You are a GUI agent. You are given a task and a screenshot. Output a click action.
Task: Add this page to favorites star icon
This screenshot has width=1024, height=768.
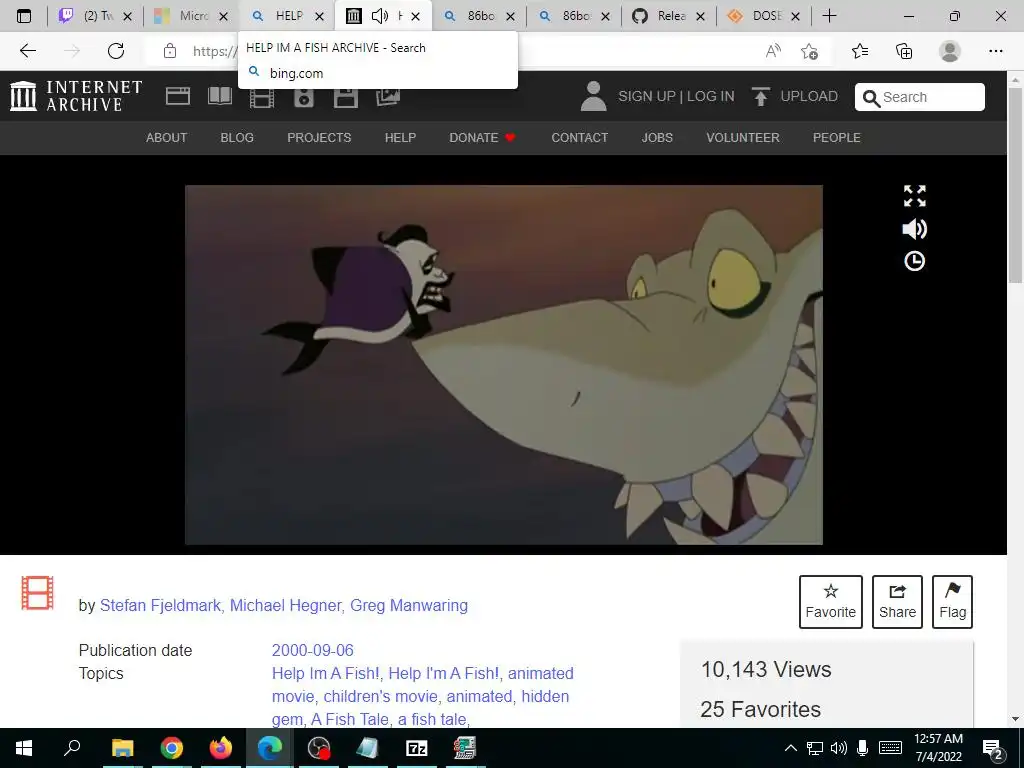coord(810,51)
